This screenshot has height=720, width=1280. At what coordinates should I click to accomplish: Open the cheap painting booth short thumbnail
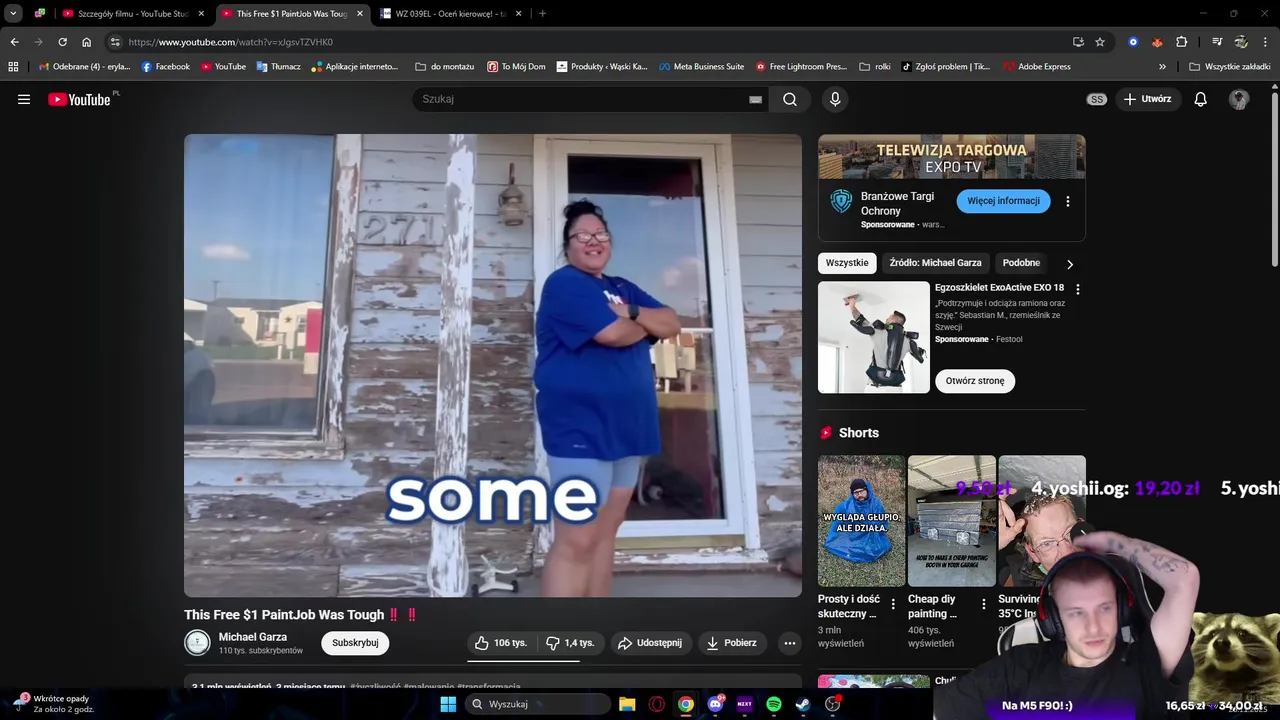pos(951,521)
